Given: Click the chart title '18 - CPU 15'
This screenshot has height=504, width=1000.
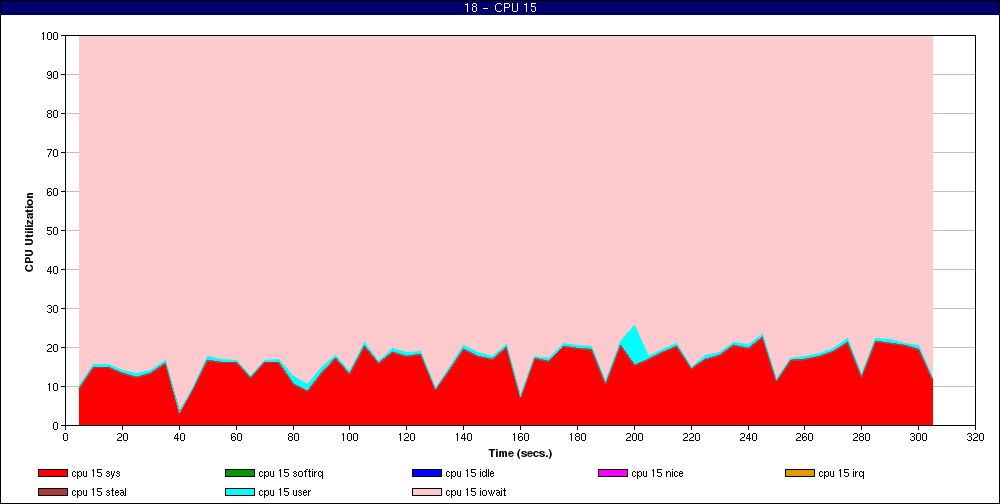Looking at the screenshot, I should click(x=500, y=8).
